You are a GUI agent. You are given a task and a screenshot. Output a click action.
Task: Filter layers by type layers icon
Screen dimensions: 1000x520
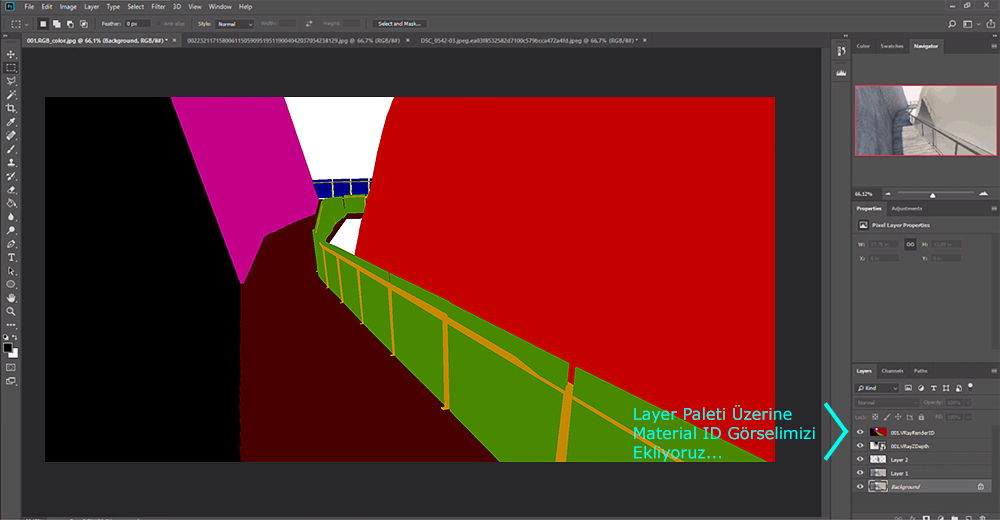click(x=932, y=387)
